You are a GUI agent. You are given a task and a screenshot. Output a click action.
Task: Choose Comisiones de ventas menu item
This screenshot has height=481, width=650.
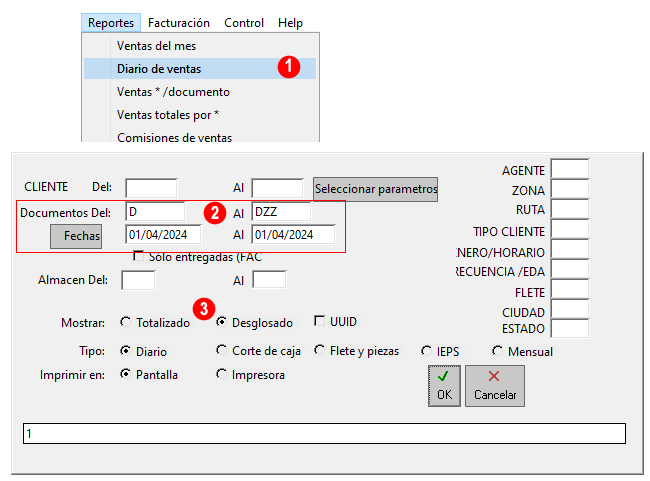coord(174,138)
